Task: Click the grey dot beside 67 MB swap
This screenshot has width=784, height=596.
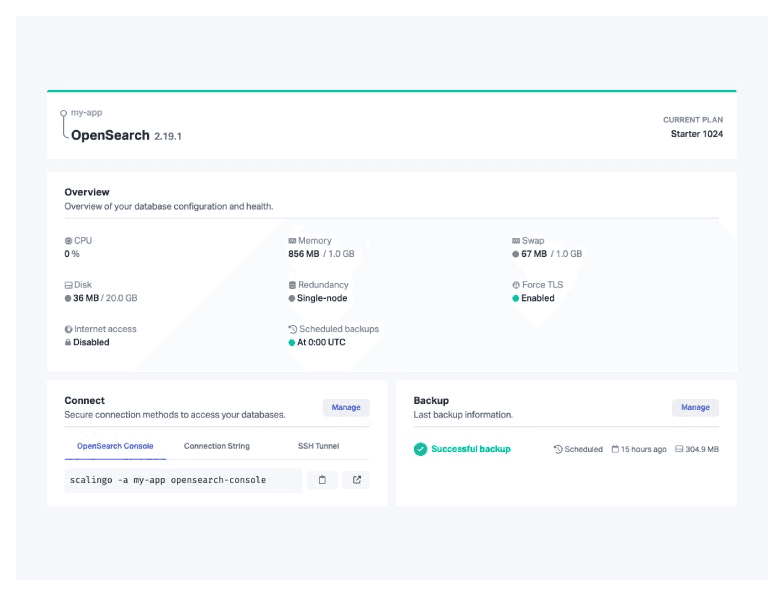Action: pos(516,254)
